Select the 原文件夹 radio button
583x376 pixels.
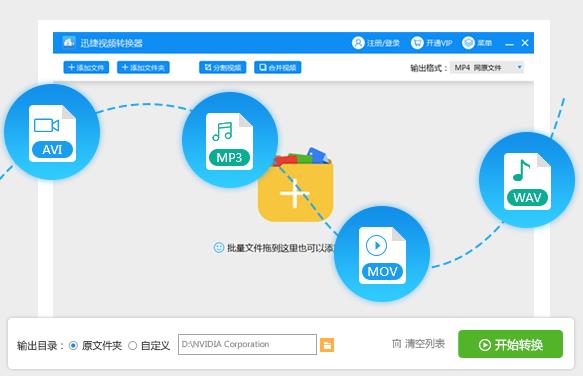coord(73,346)
